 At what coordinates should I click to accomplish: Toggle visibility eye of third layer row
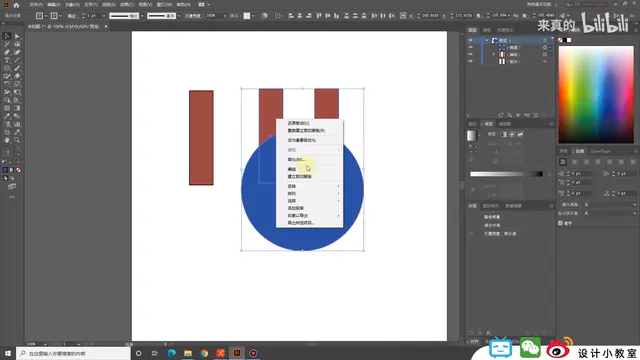point(470,54)
